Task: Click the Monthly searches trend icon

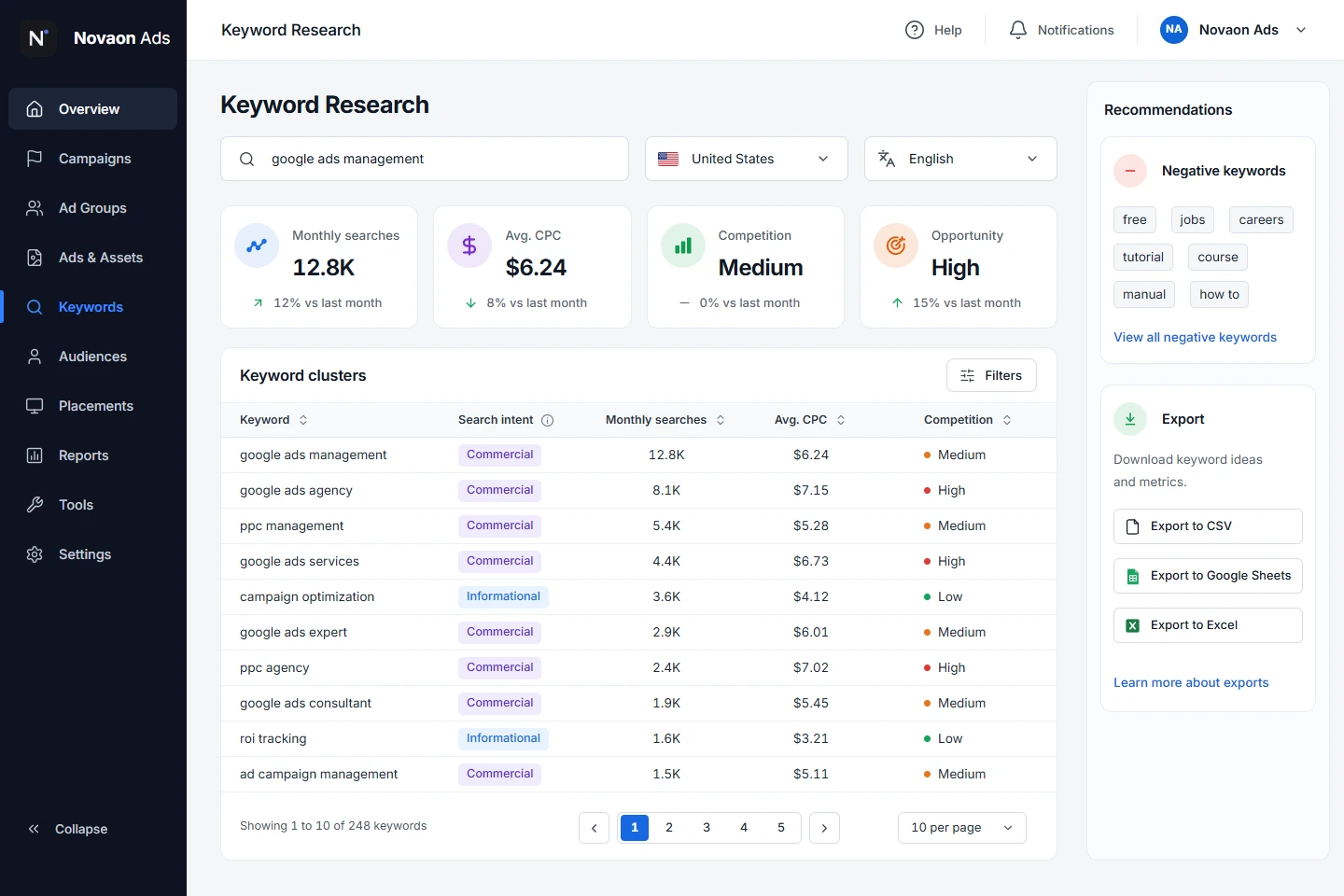Action: coord(257,245)
